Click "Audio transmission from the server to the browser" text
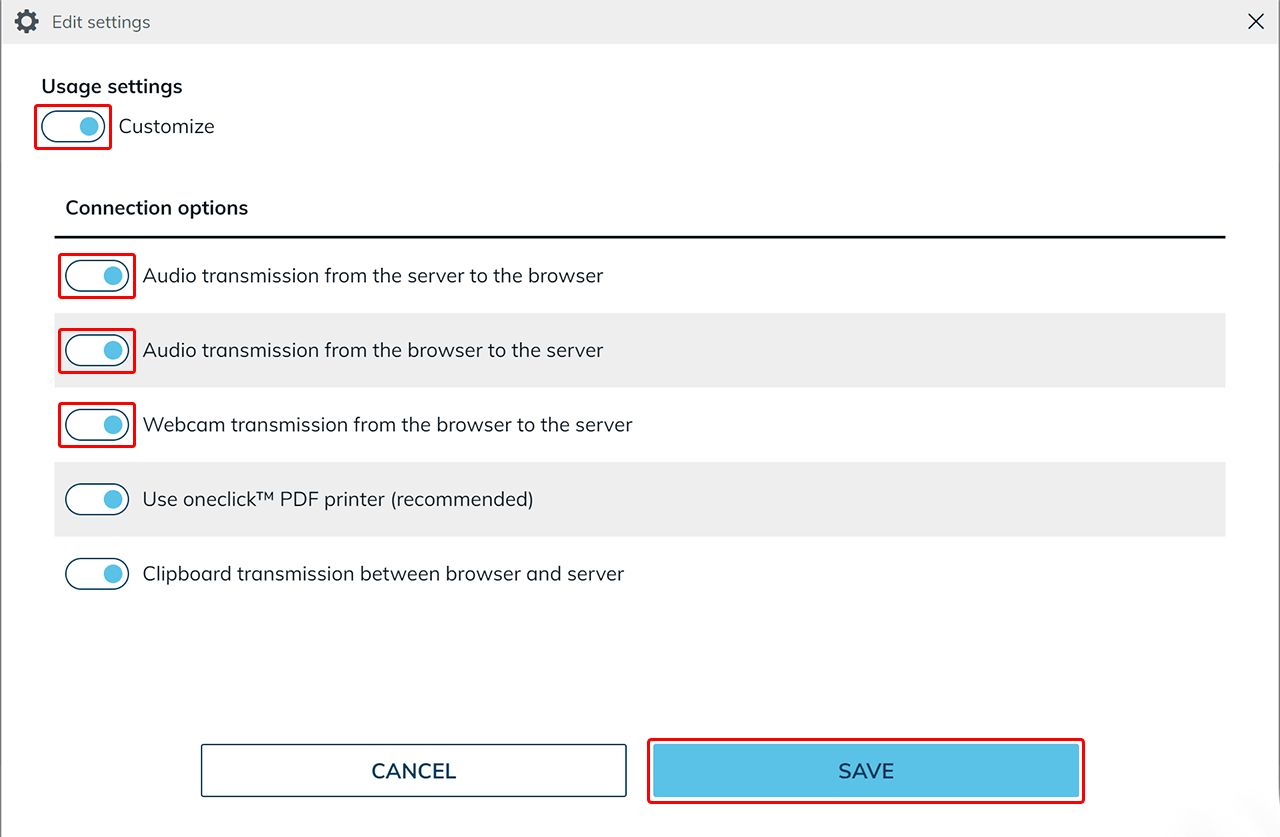This screenshot has height=837, width=1280. (x=372, y=275)
